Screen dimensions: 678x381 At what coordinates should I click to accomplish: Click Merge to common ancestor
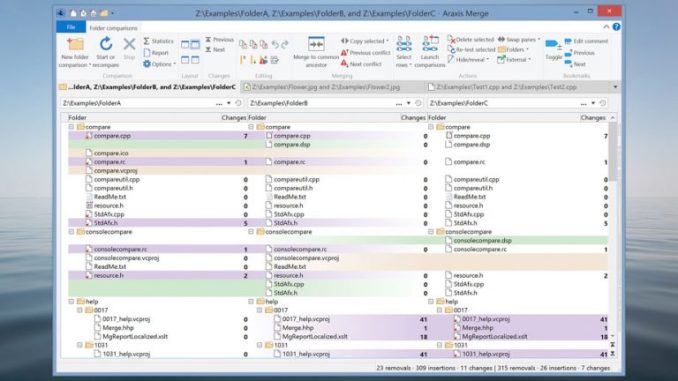(316, 52)
